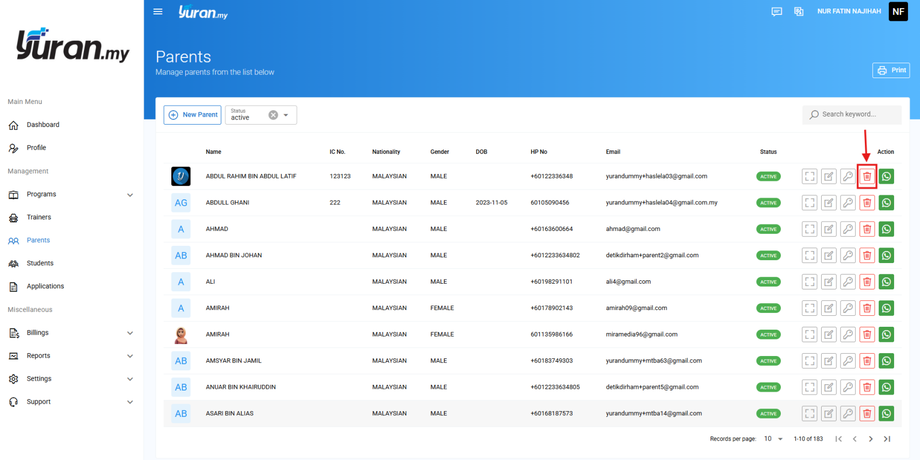Click the translate icon in header
Viewport: 920px width, 460px height.
tap(799, 12)
